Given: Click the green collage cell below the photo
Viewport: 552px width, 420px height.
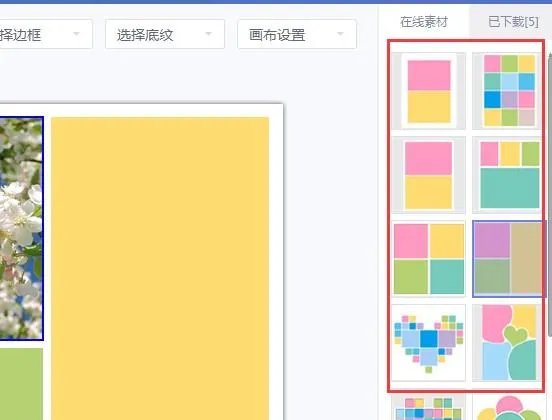Looking at the screenshot, I should point(21,384).
